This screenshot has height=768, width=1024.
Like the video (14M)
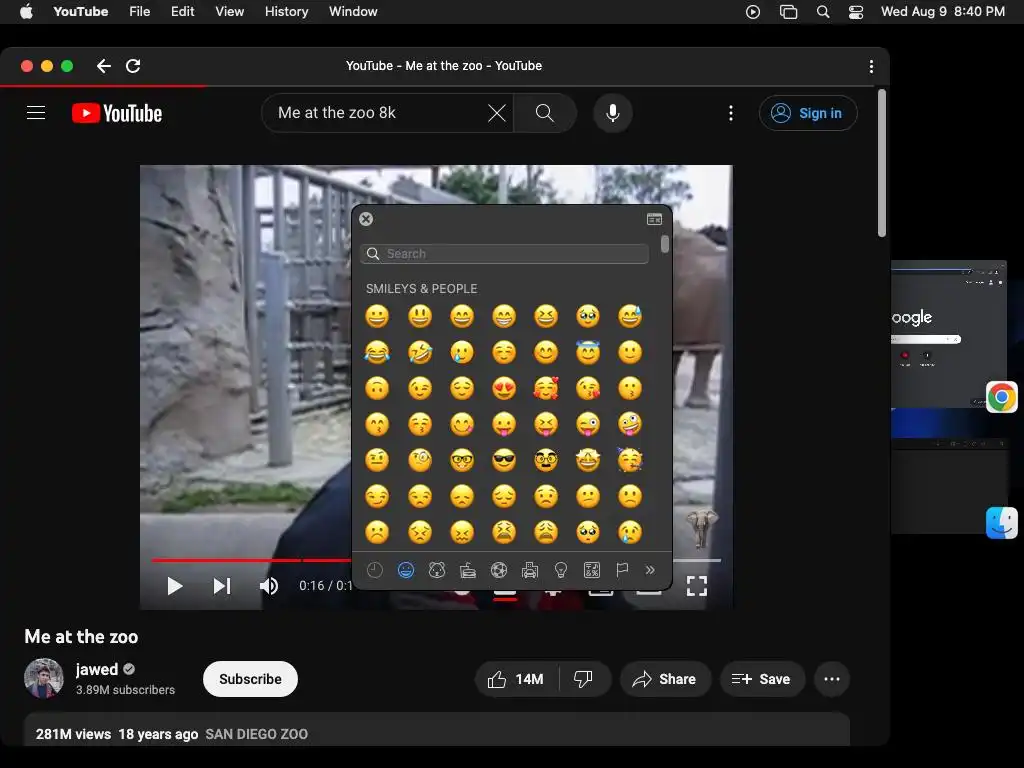pyautogui.click(x=517, y=679)
